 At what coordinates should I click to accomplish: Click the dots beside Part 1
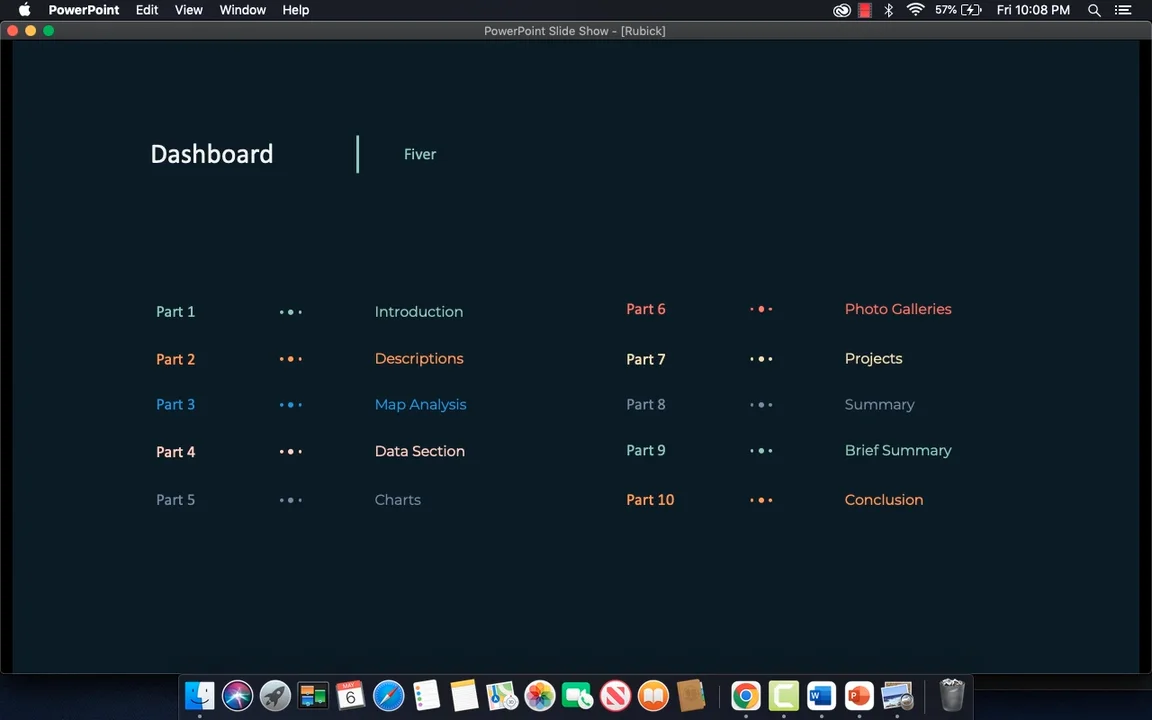[290, 312]
